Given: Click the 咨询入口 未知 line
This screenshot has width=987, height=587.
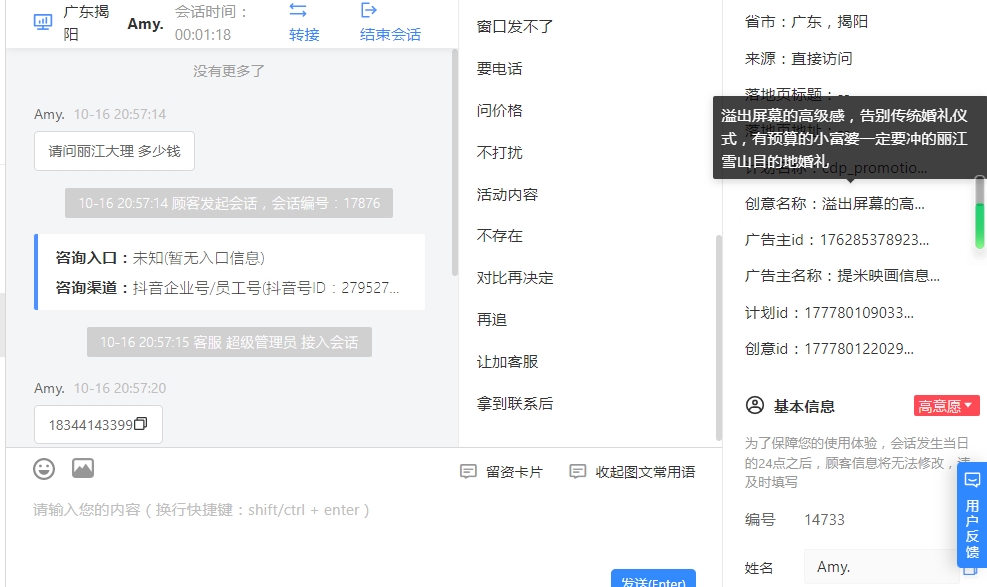Looking at the screenshot, I should point(160,258).
